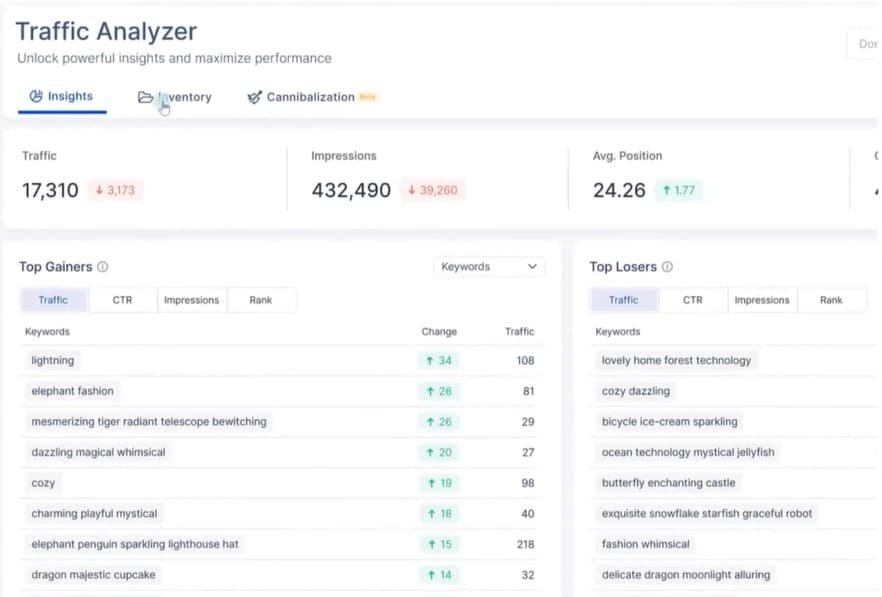Click 'elephant fashion' keyword in Top Gainers
The height and width of the screenshot is (597, 882).
(73, 391)
